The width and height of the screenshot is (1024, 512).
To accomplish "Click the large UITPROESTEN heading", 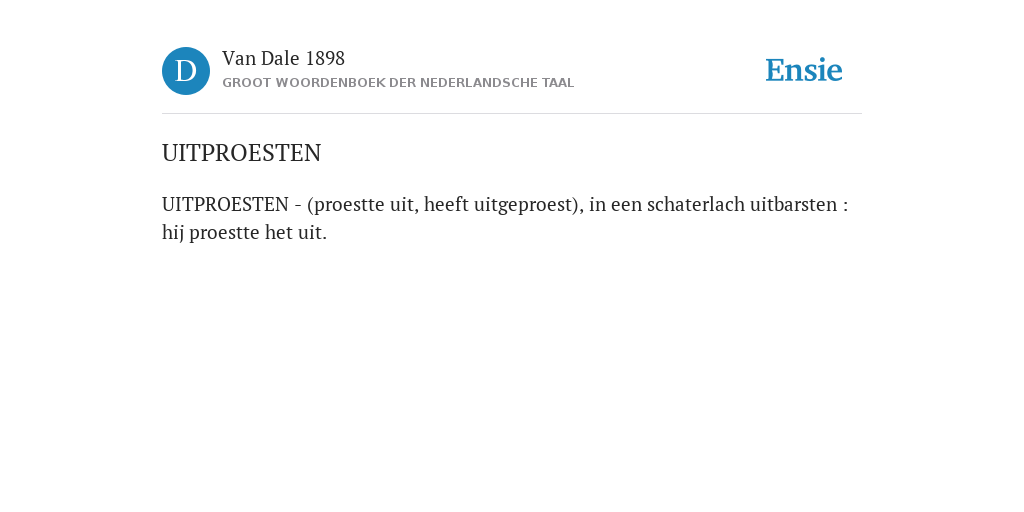I will pos(242,153).
